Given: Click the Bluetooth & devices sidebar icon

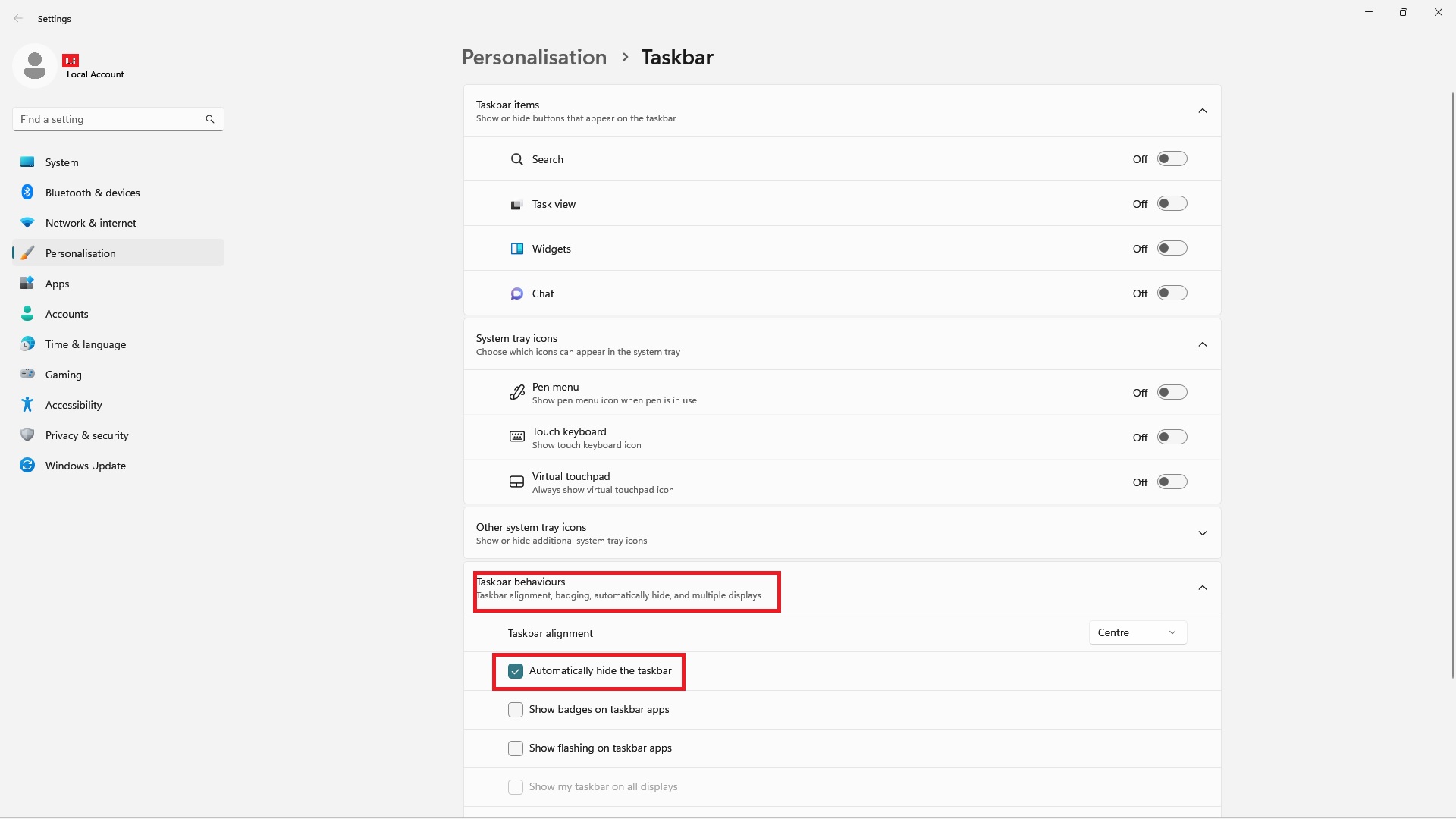Looking at the screenshot, I should point(27,193).
